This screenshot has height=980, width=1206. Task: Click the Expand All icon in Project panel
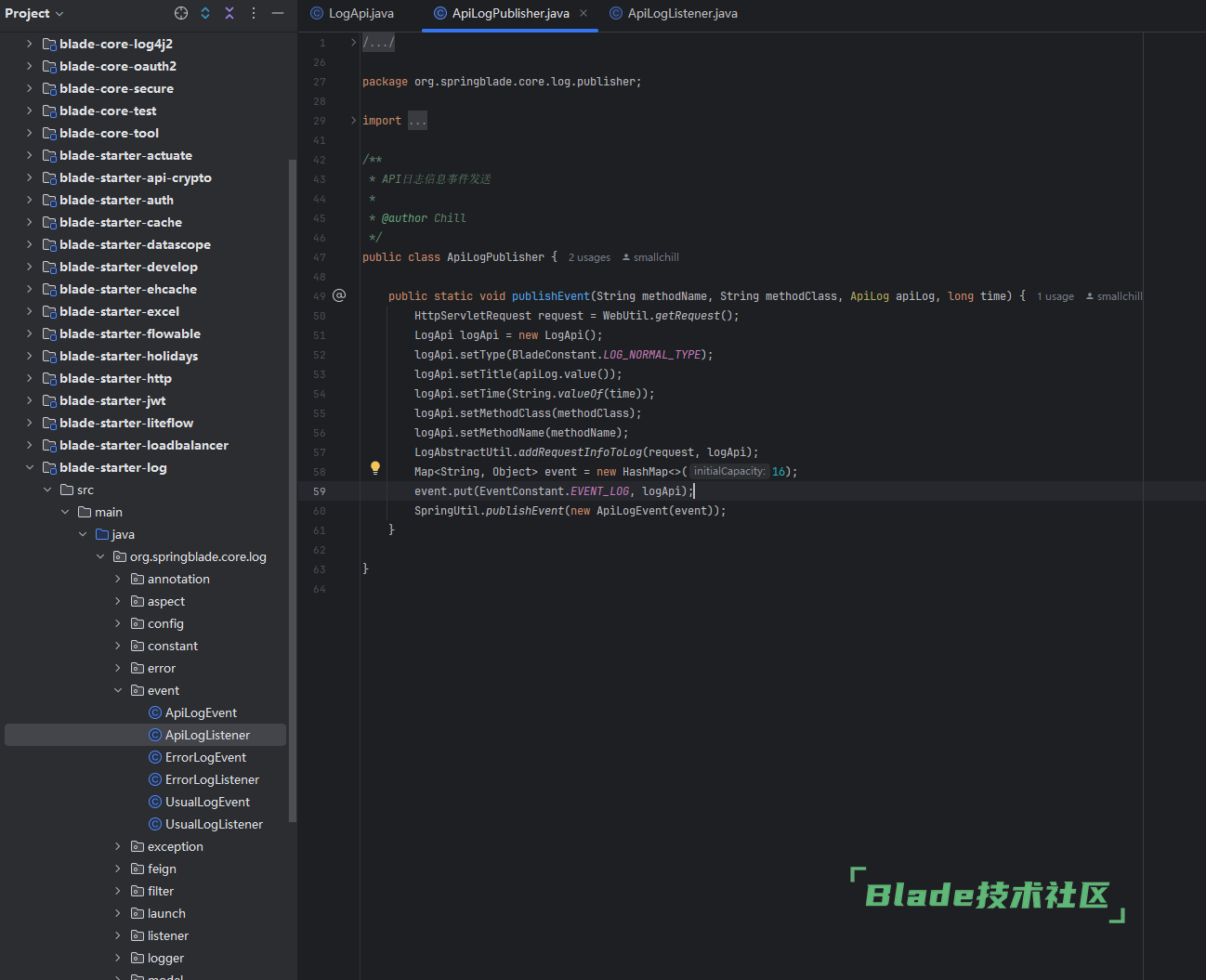[205, 13]
